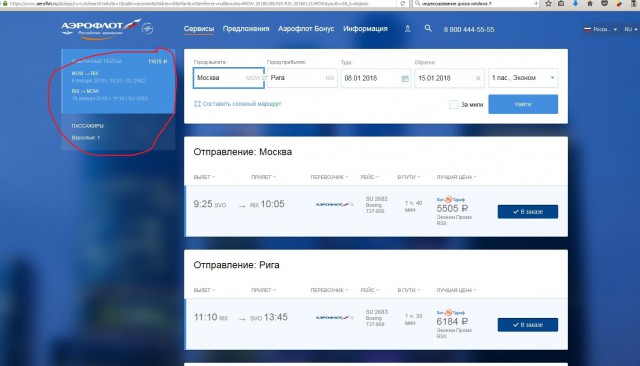Sort Moscow flights by 'Прилет' column
This screenshot has height=366, width=640.
click(263, 177)
